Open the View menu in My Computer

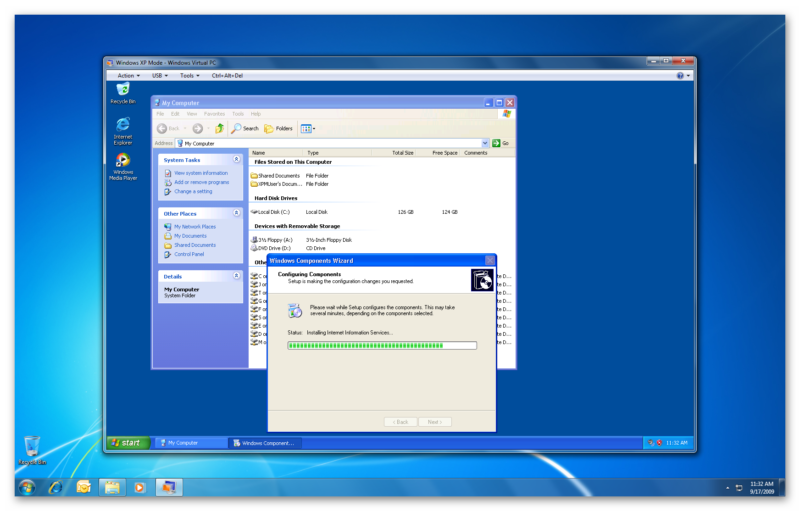(192, 114)
